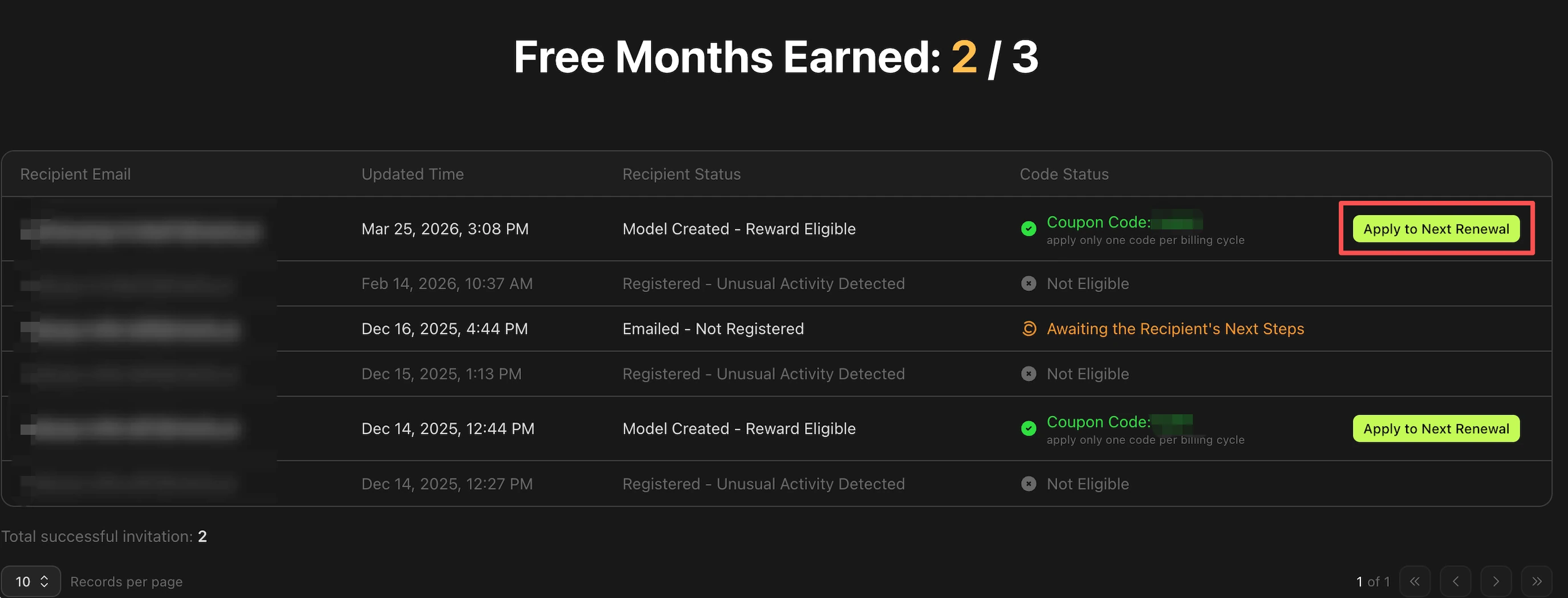Go to the previous page arrow
Image resolution: width=1568 pixels, height=598 pixels.
1456,581
